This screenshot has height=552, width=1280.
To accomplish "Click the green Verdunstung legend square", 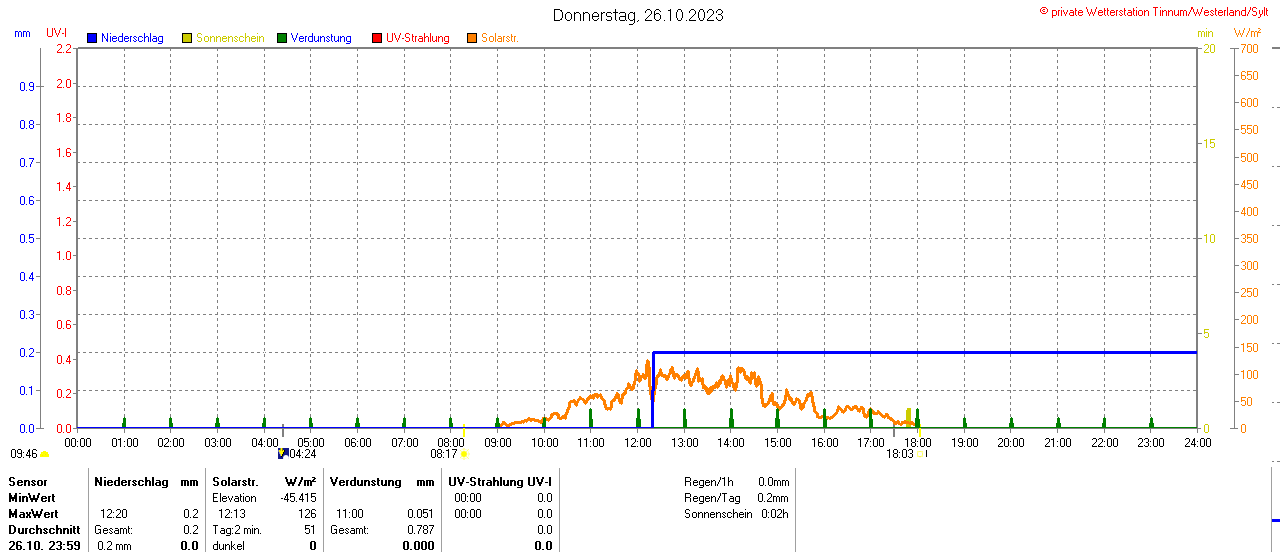I will tap(282, 38).
